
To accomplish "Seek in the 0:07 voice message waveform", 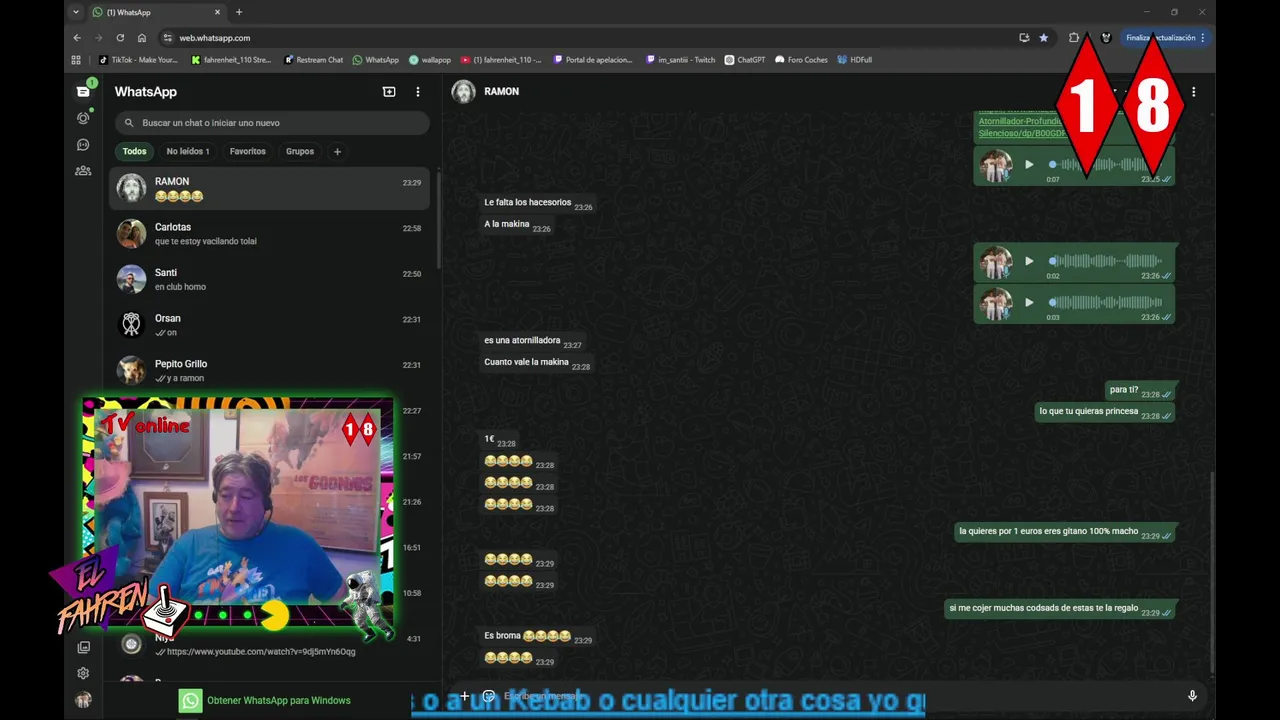I will (1106, 165).
